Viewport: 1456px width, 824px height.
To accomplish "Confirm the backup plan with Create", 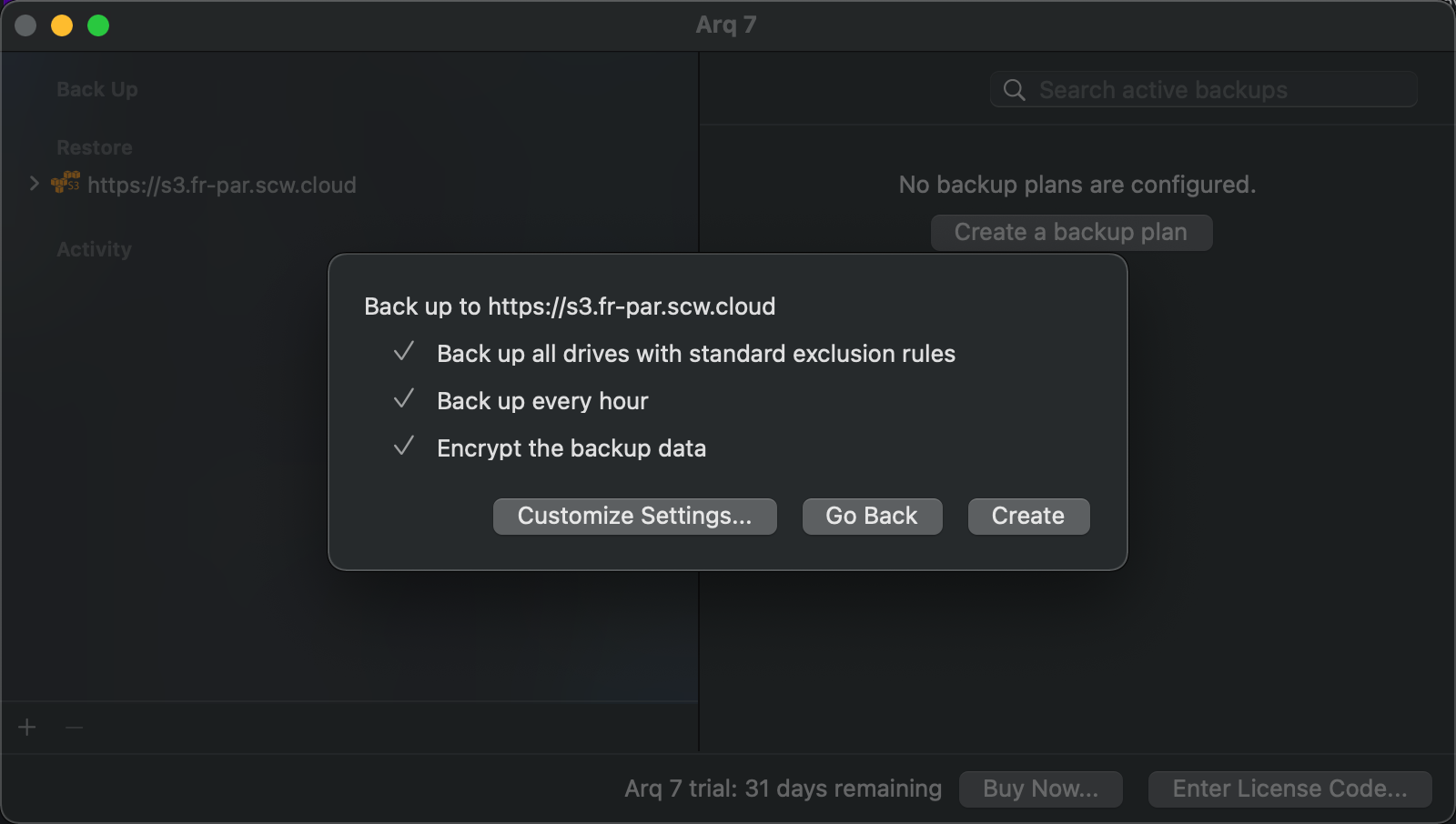I will [1027, 517].
